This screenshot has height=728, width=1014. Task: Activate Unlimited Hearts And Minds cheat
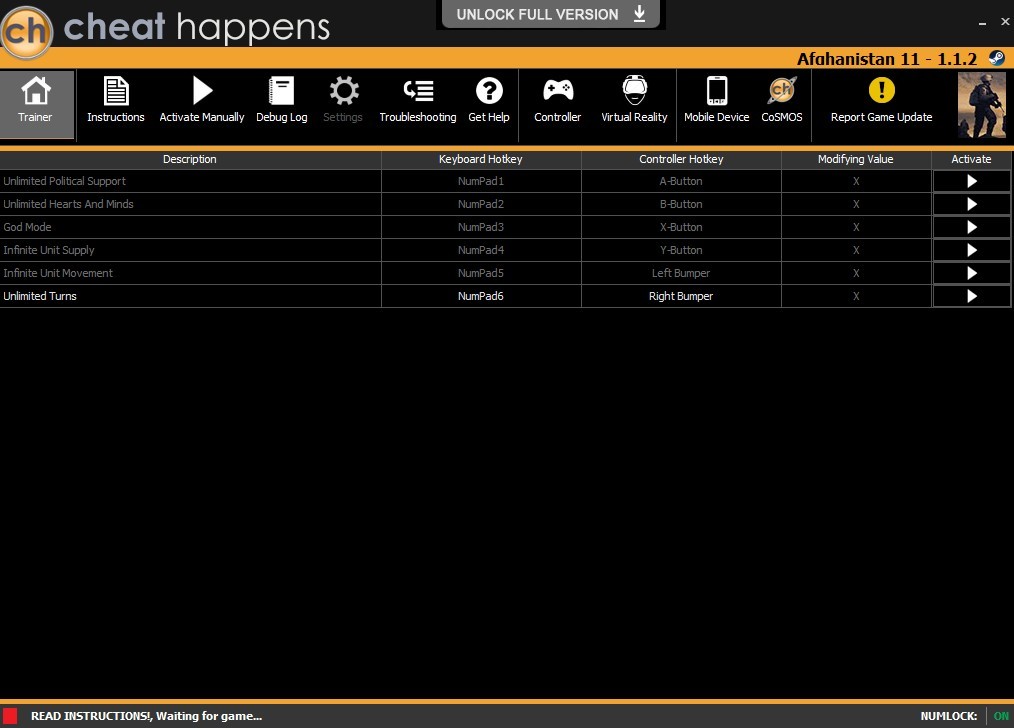[x=971, y=204]
